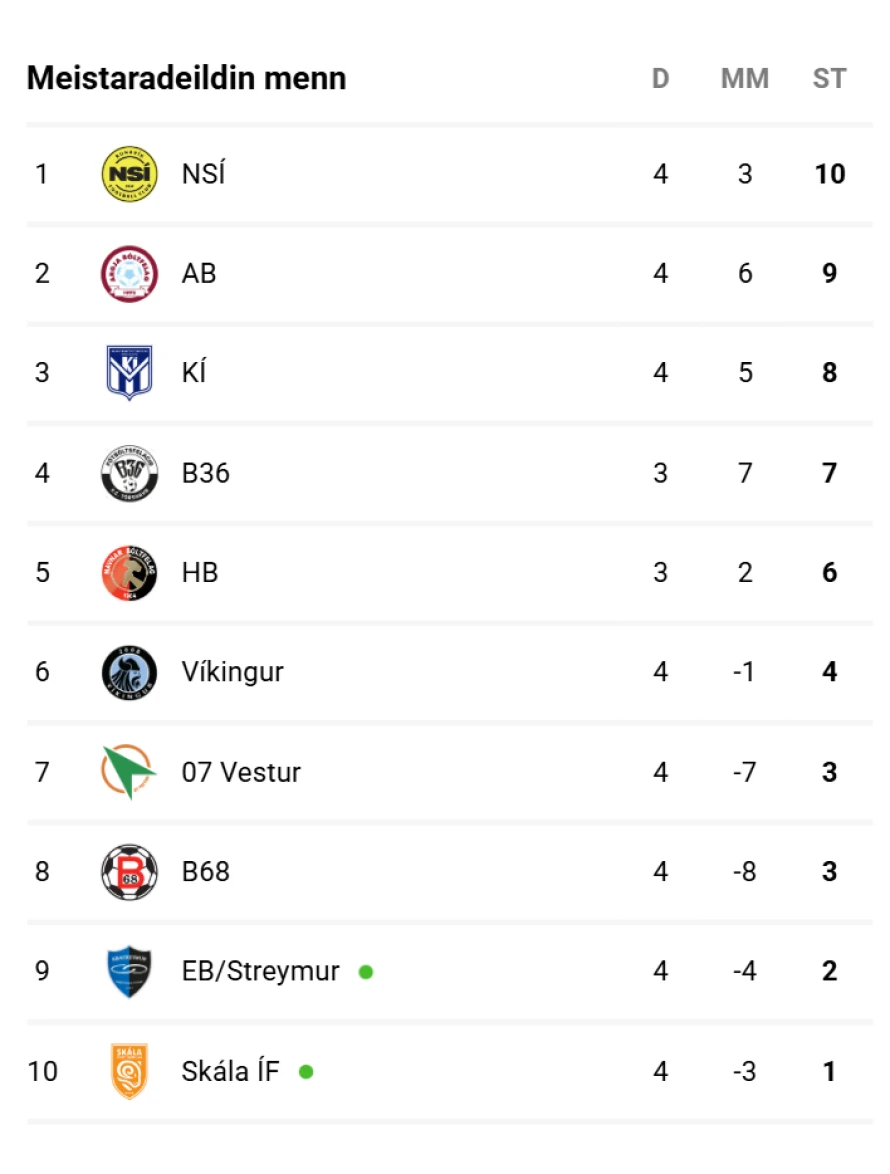The image size is (890, 1174).
Task: Click the AB club crest
Action: tap(129, 274)
